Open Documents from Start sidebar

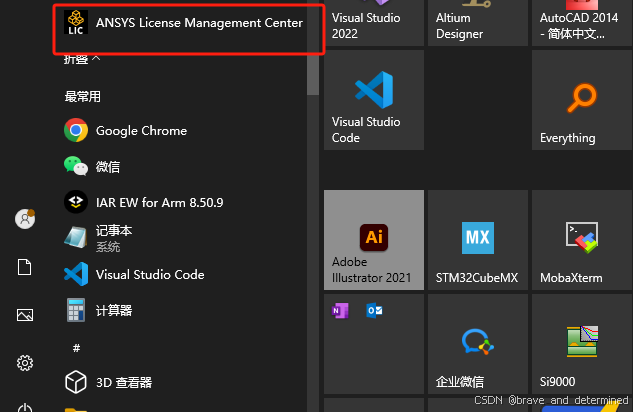click(25, 267)
